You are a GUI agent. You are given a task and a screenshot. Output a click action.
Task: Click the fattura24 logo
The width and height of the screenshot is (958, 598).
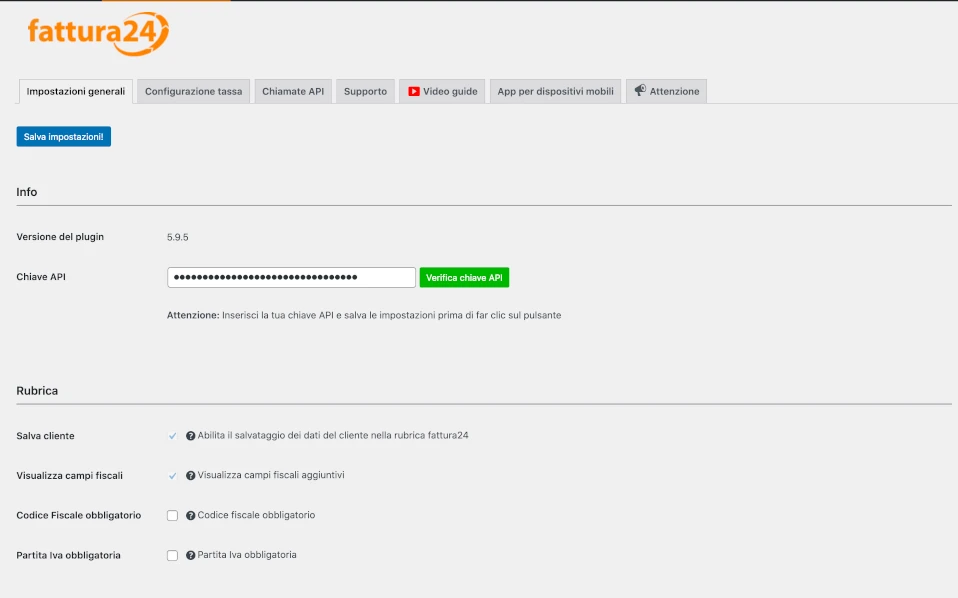(x=98, y=34)
